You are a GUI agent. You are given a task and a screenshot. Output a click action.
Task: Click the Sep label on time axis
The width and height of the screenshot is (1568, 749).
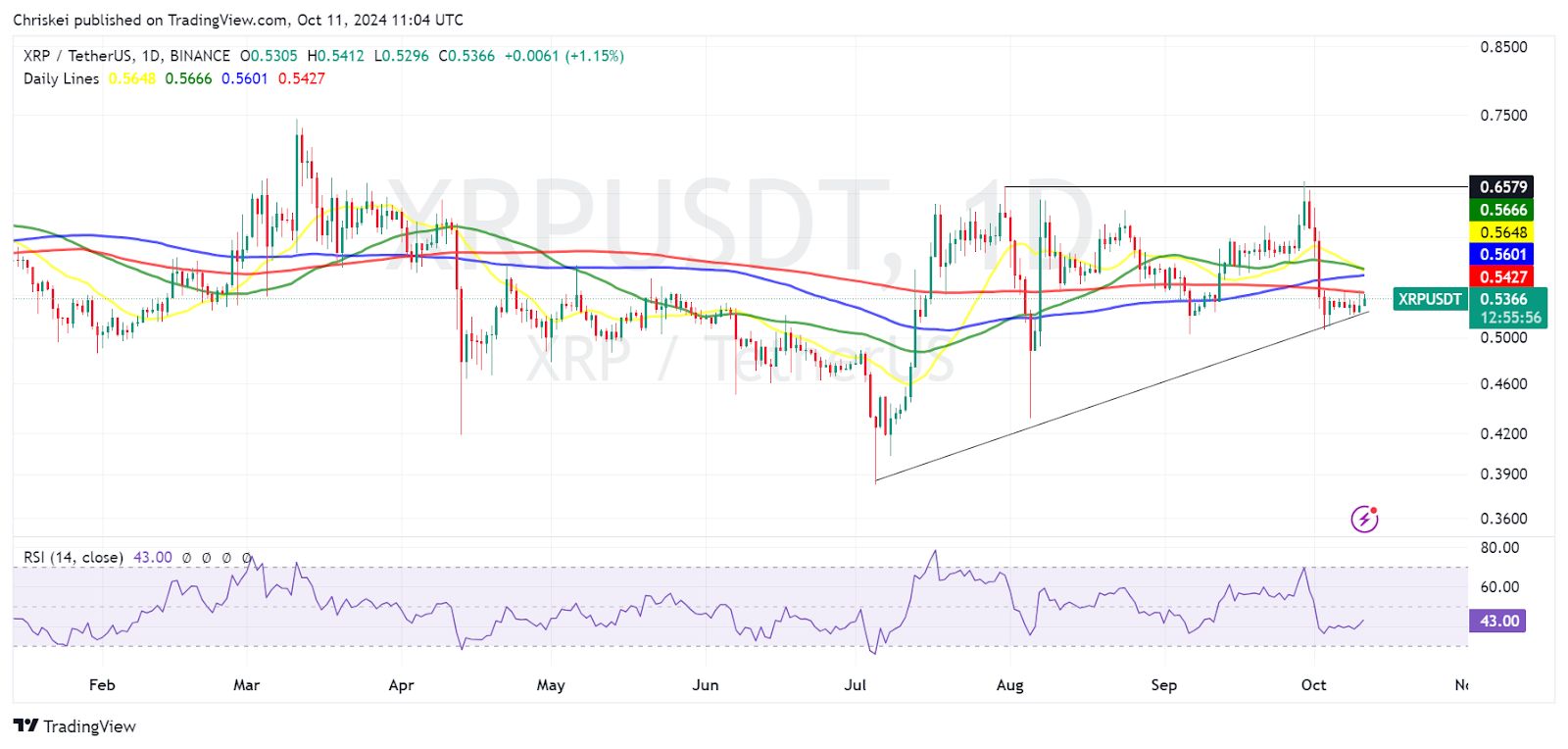(1164, 684)
